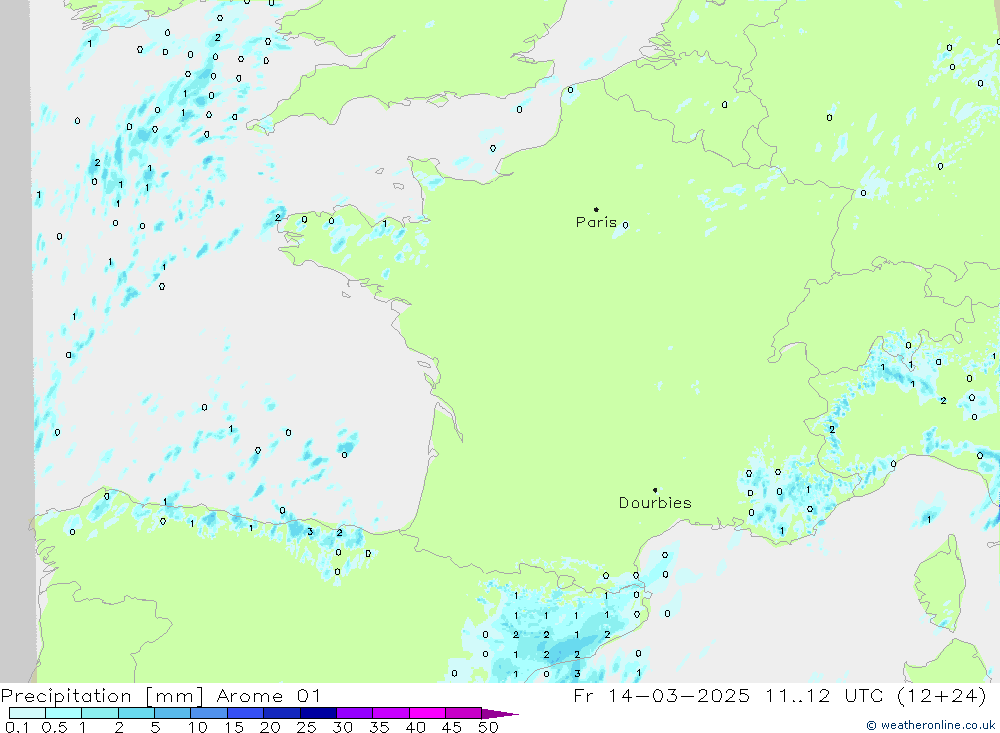Click the legend value label 0.1
1000x733 pixels.
(x=17, y=727)
